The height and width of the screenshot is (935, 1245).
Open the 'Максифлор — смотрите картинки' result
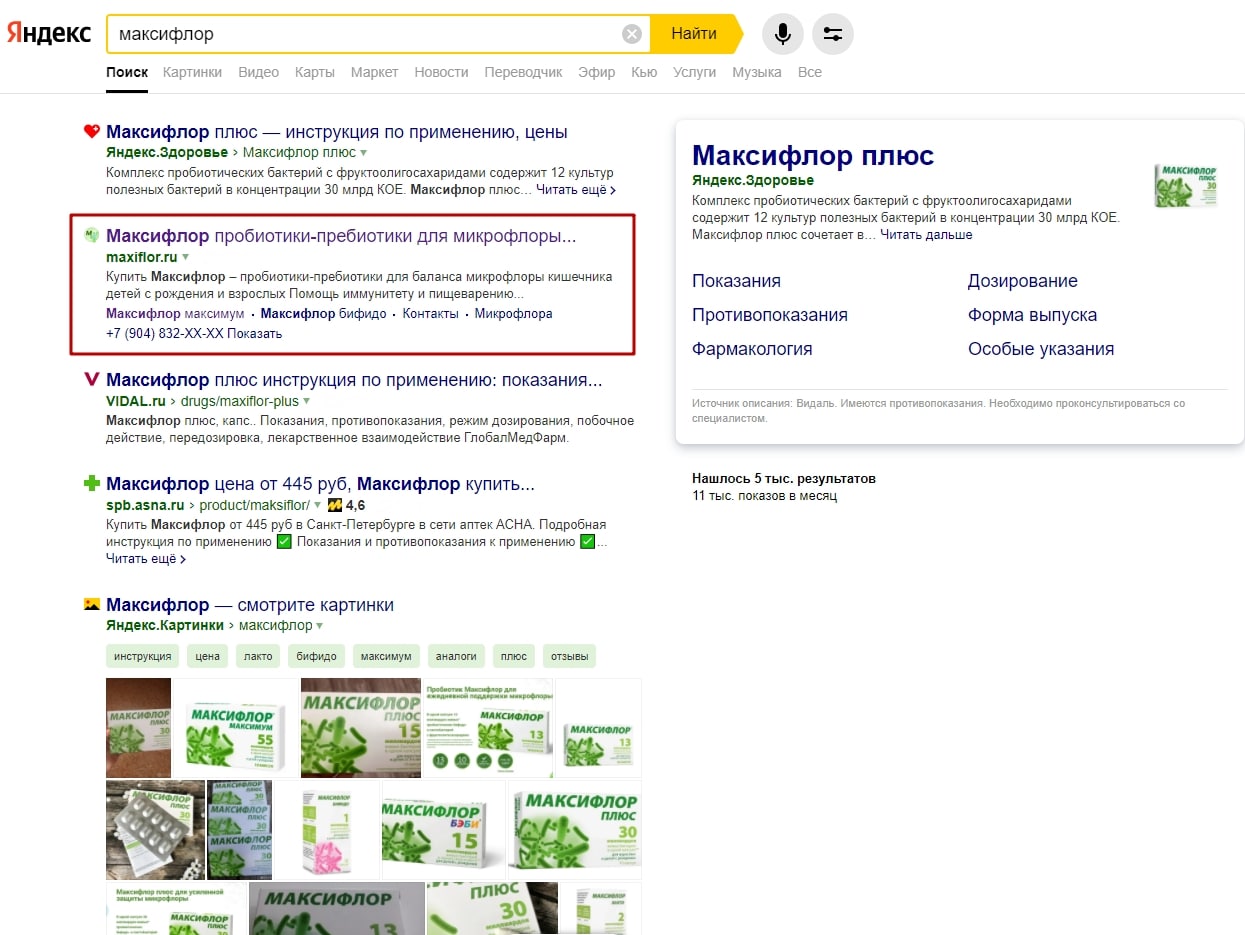point(250,605)
